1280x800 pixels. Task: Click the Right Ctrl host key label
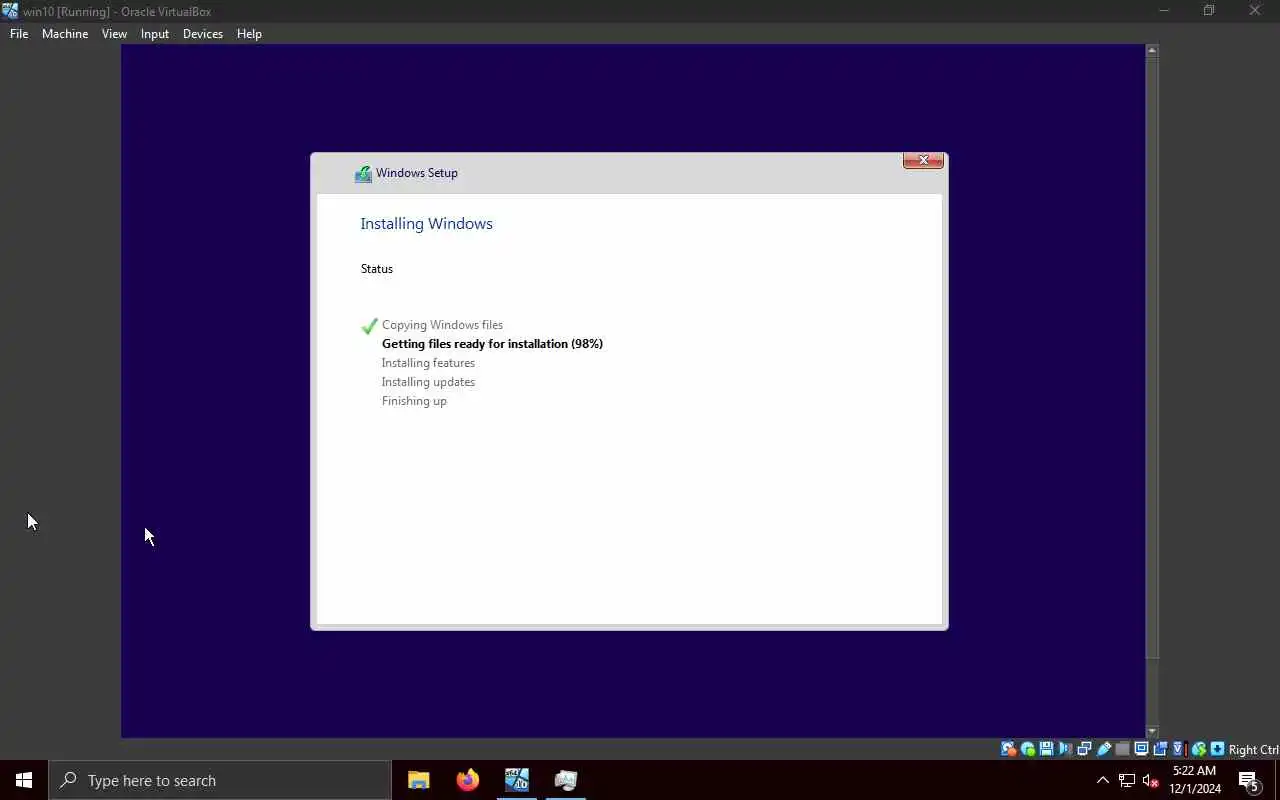coord(1253,750)
